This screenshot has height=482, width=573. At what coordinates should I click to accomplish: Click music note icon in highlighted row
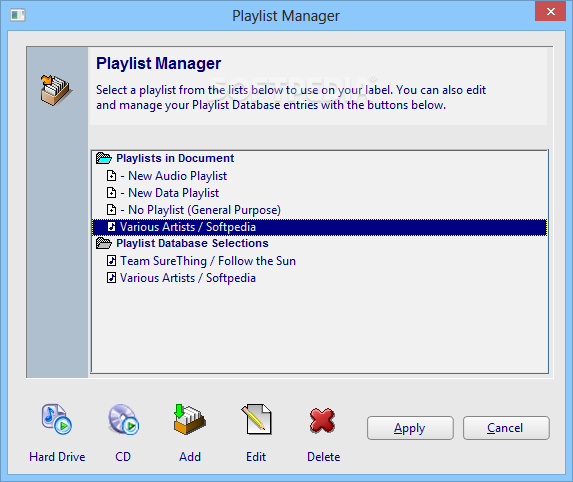click(x=111, y=227)
